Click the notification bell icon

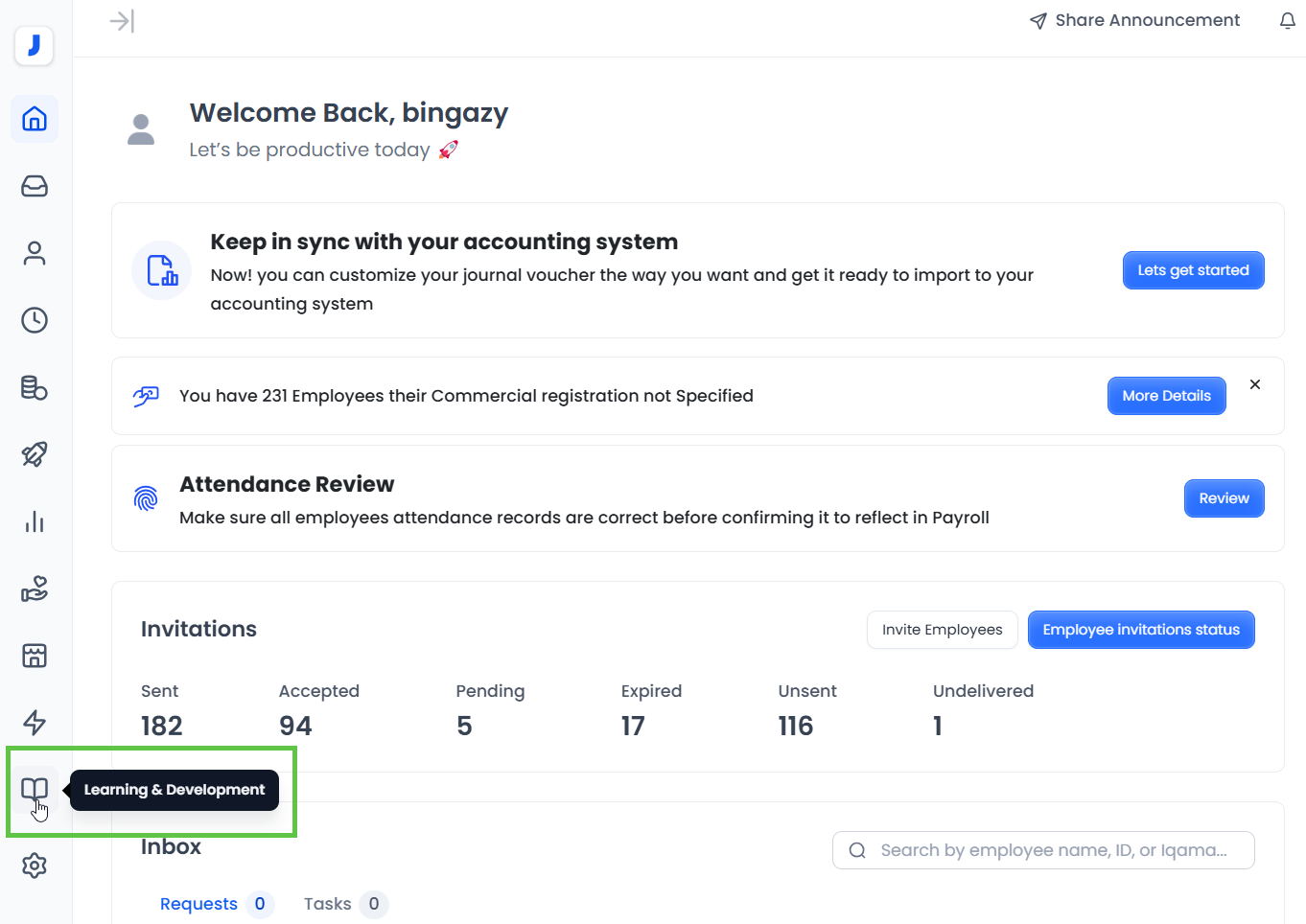pyautogui.click(x=1287, y=21)
